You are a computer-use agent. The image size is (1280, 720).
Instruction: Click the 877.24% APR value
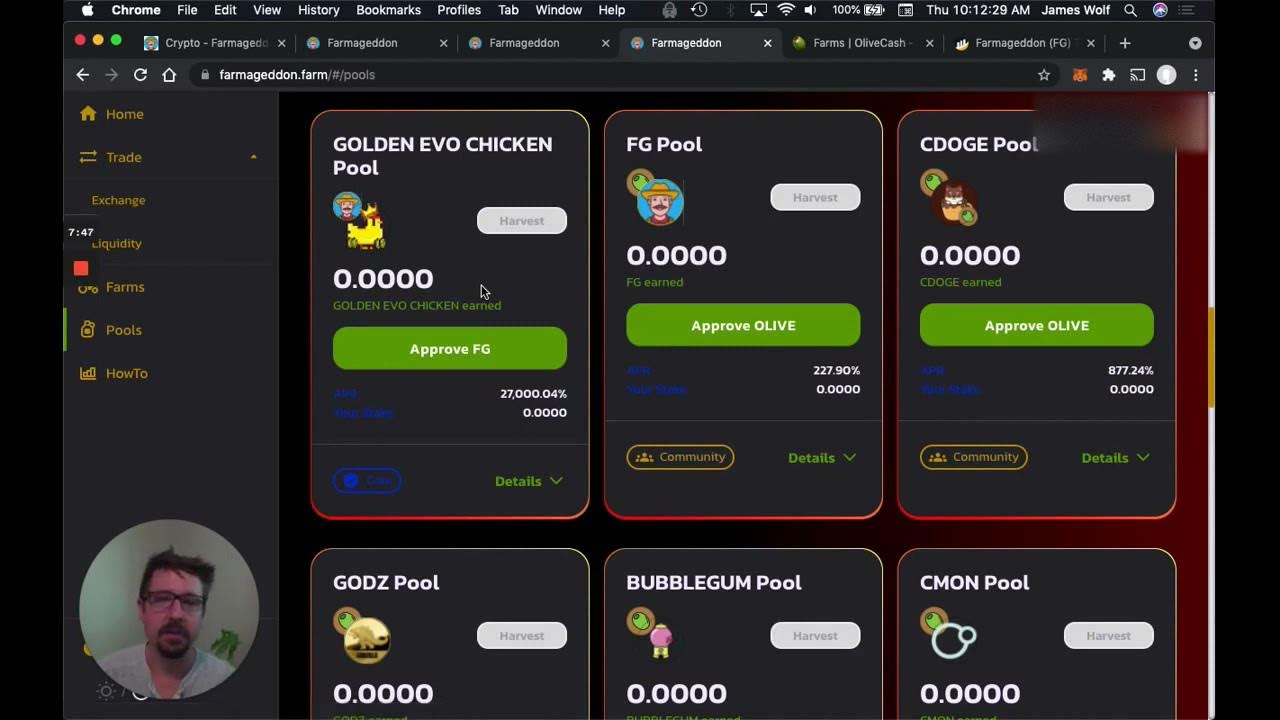point(1130,370)
